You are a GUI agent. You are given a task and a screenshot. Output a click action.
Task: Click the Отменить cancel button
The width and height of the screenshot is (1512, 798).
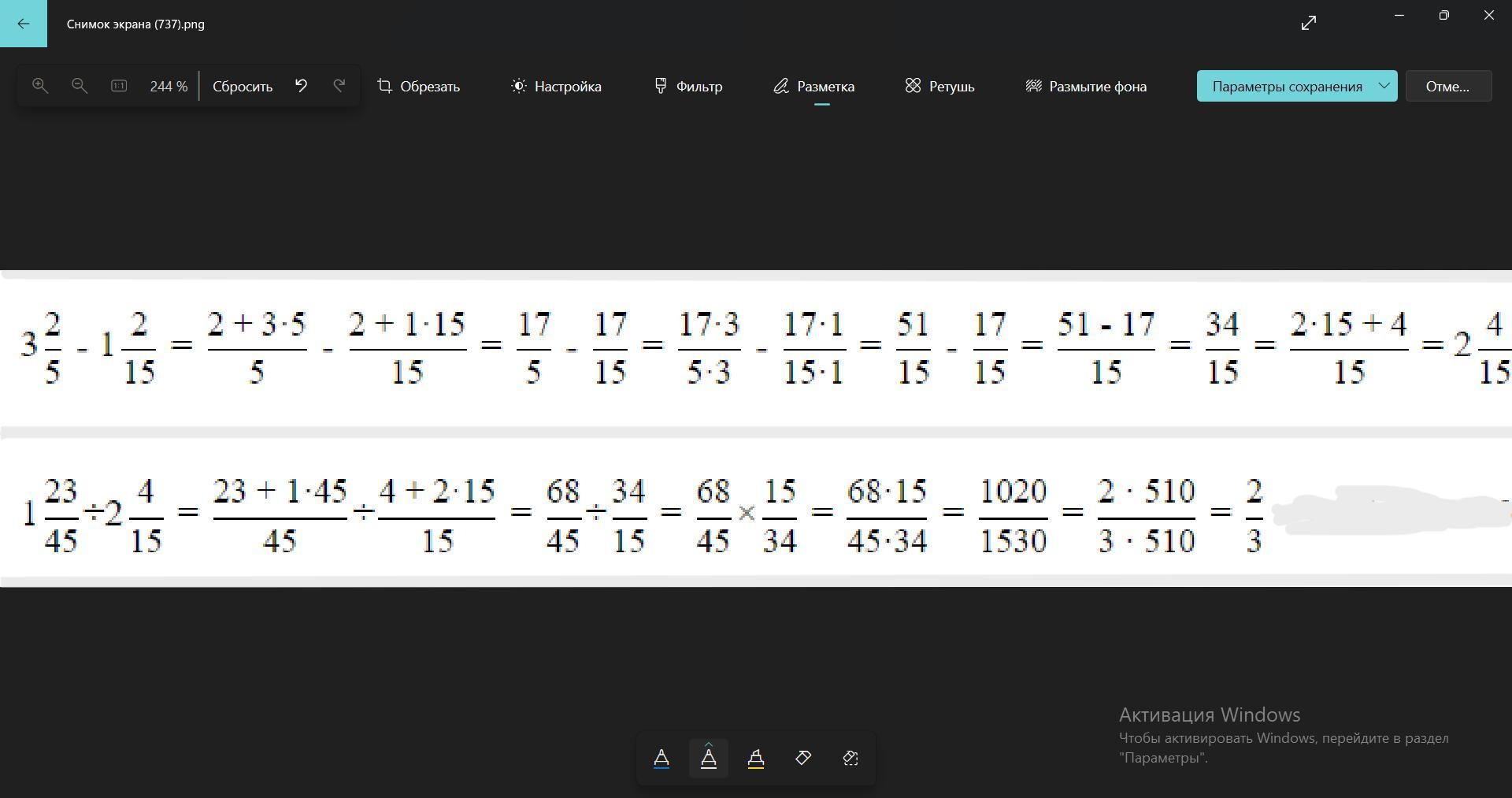coord(1448,86)
